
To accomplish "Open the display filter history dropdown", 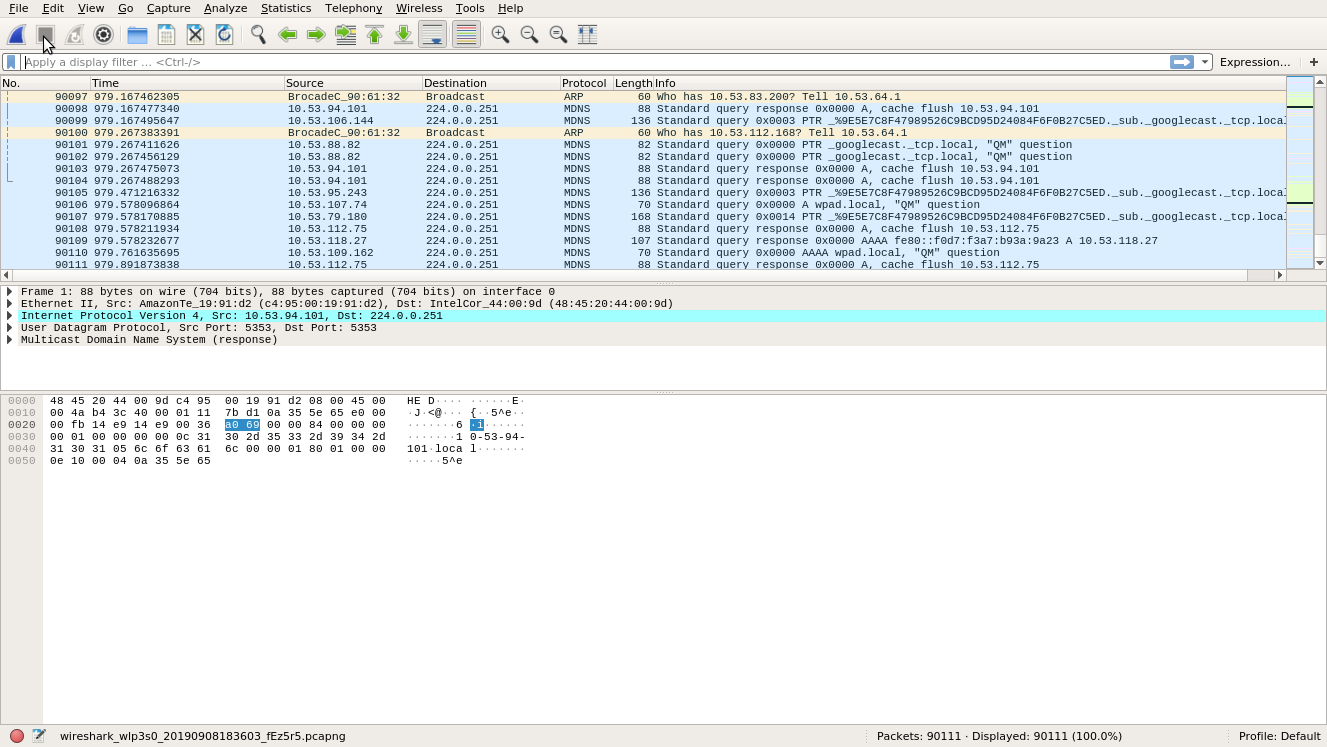I will pyautogui.click(x=1205, y=62).
